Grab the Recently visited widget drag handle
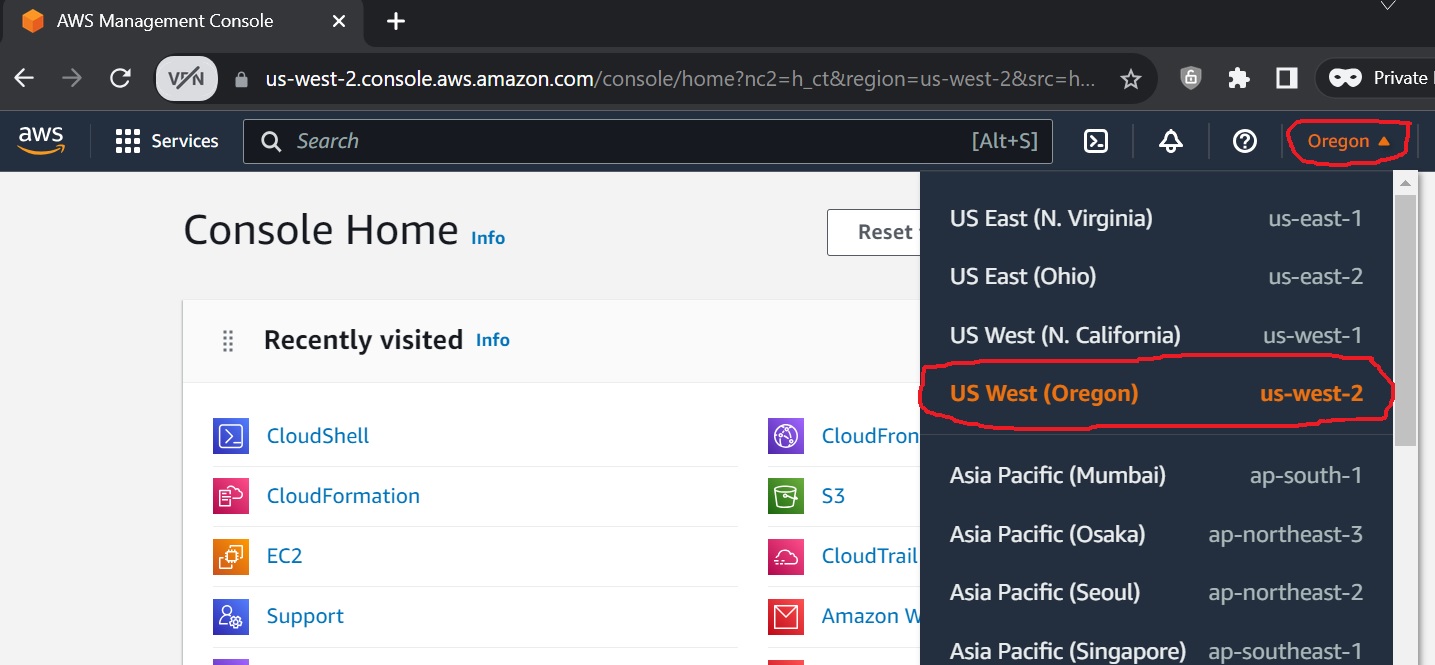Screen dimensions: 1435x665 [228, 341]
